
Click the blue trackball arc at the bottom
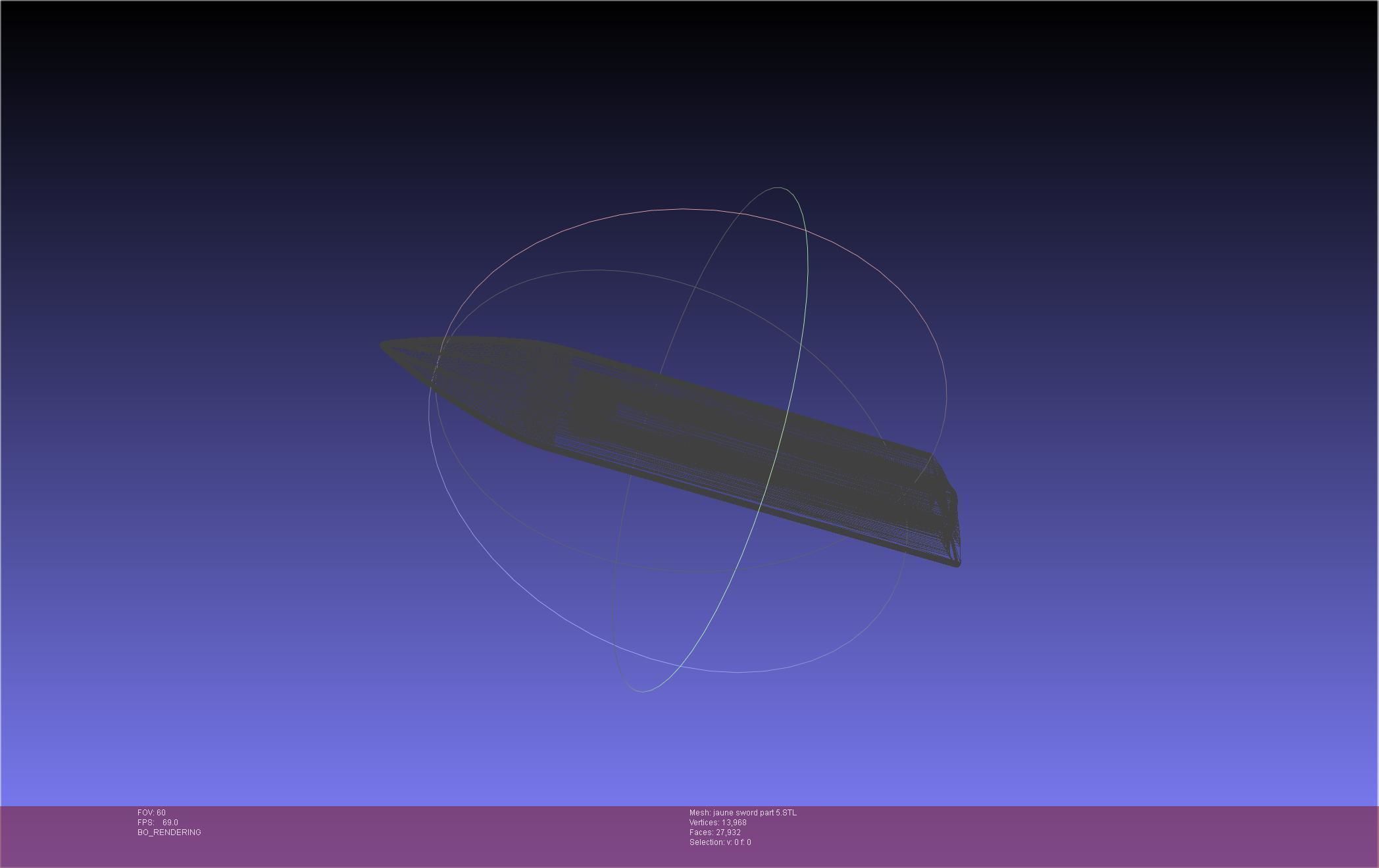(x=737, y=672)
